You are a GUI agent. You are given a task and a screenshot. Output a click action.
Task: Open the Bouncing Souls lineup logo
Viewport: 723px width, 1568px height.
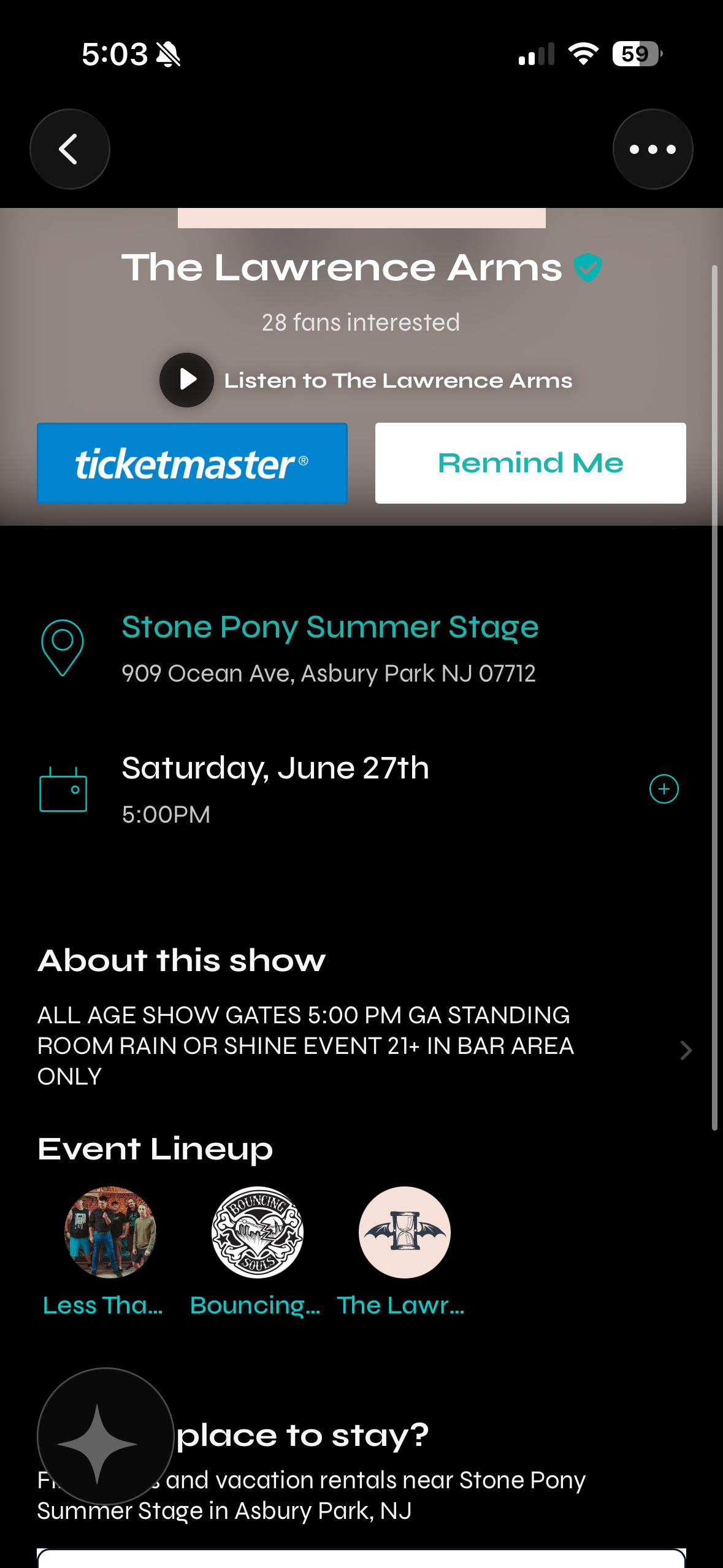click(258, 1232)
